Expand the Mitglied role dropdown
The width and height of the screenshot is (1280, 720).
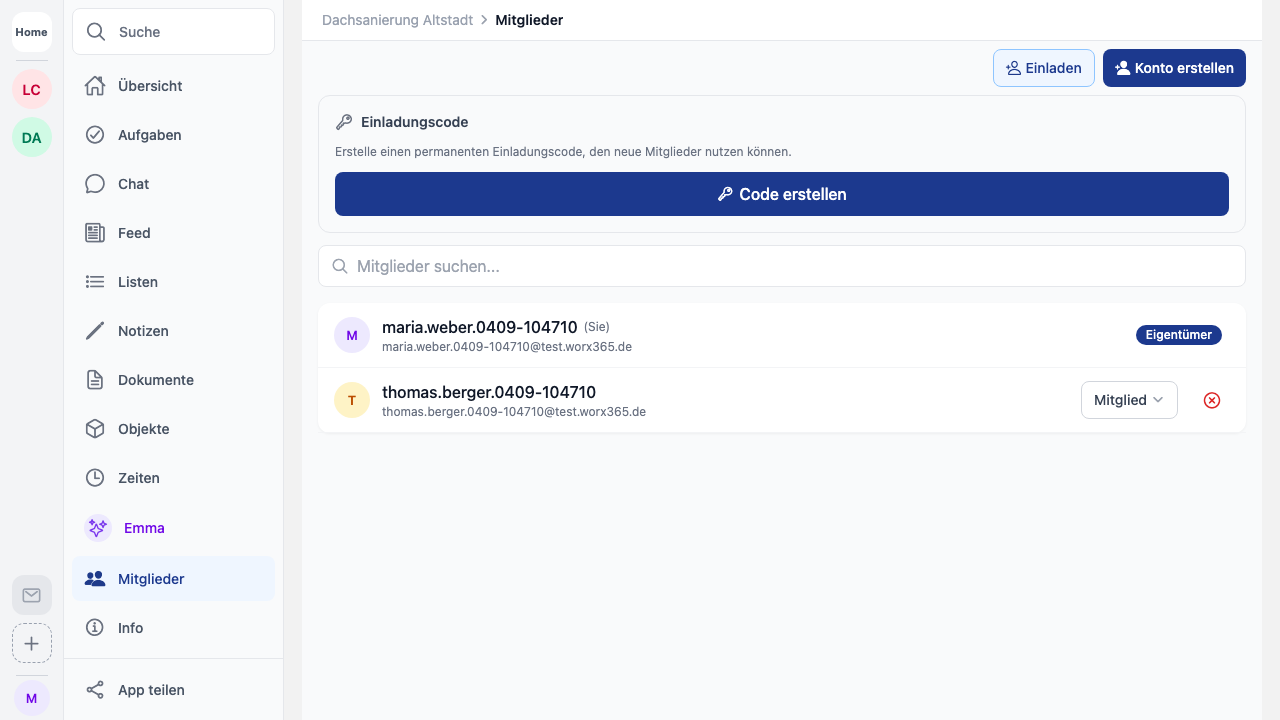point(1128,400)
